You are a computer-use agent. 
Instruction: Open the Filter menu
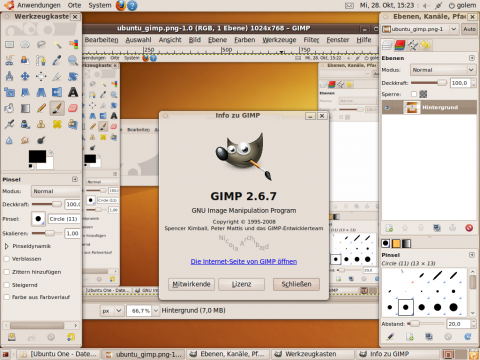[311, 40]
